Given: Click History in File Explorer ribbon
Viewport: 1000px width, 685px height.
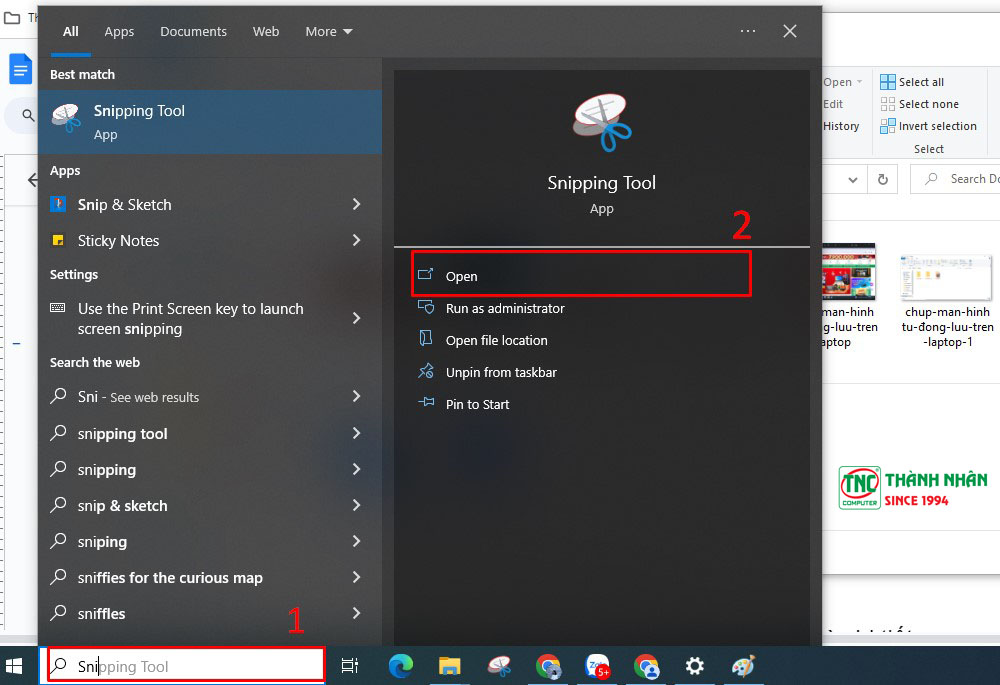Looking at the screenshot, I should click(x=841, y=126).
